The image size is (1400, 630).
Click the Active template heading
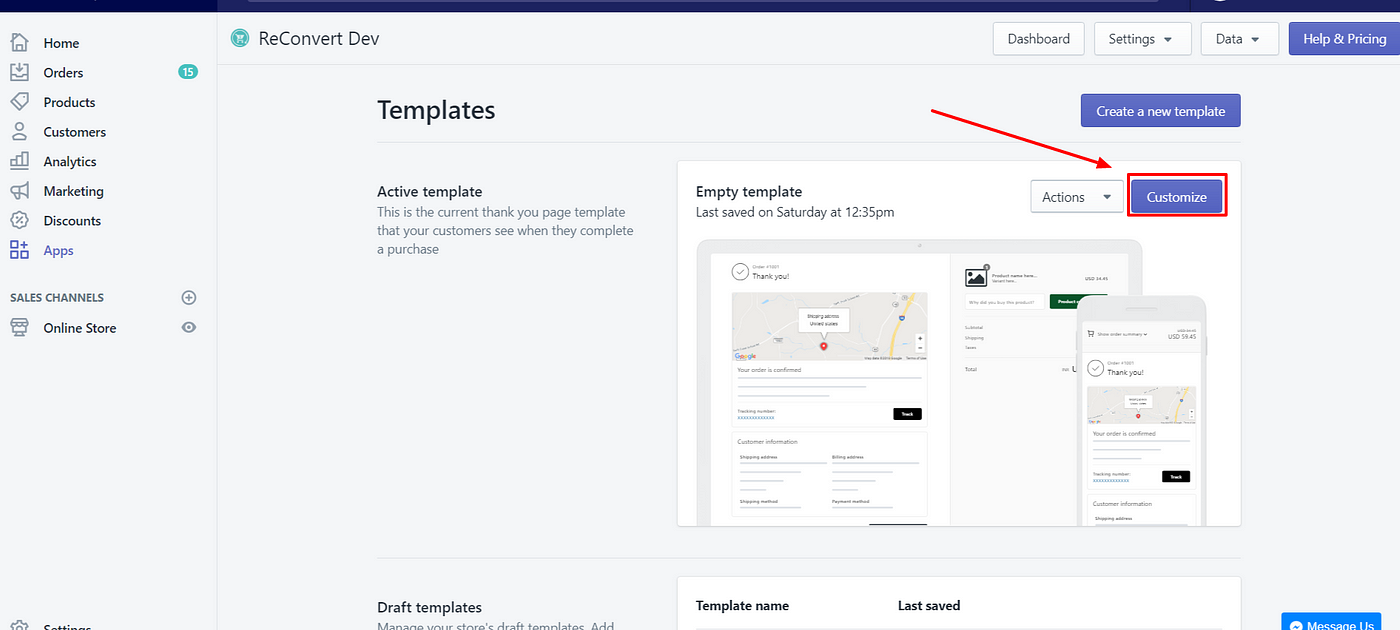point(429,192)
